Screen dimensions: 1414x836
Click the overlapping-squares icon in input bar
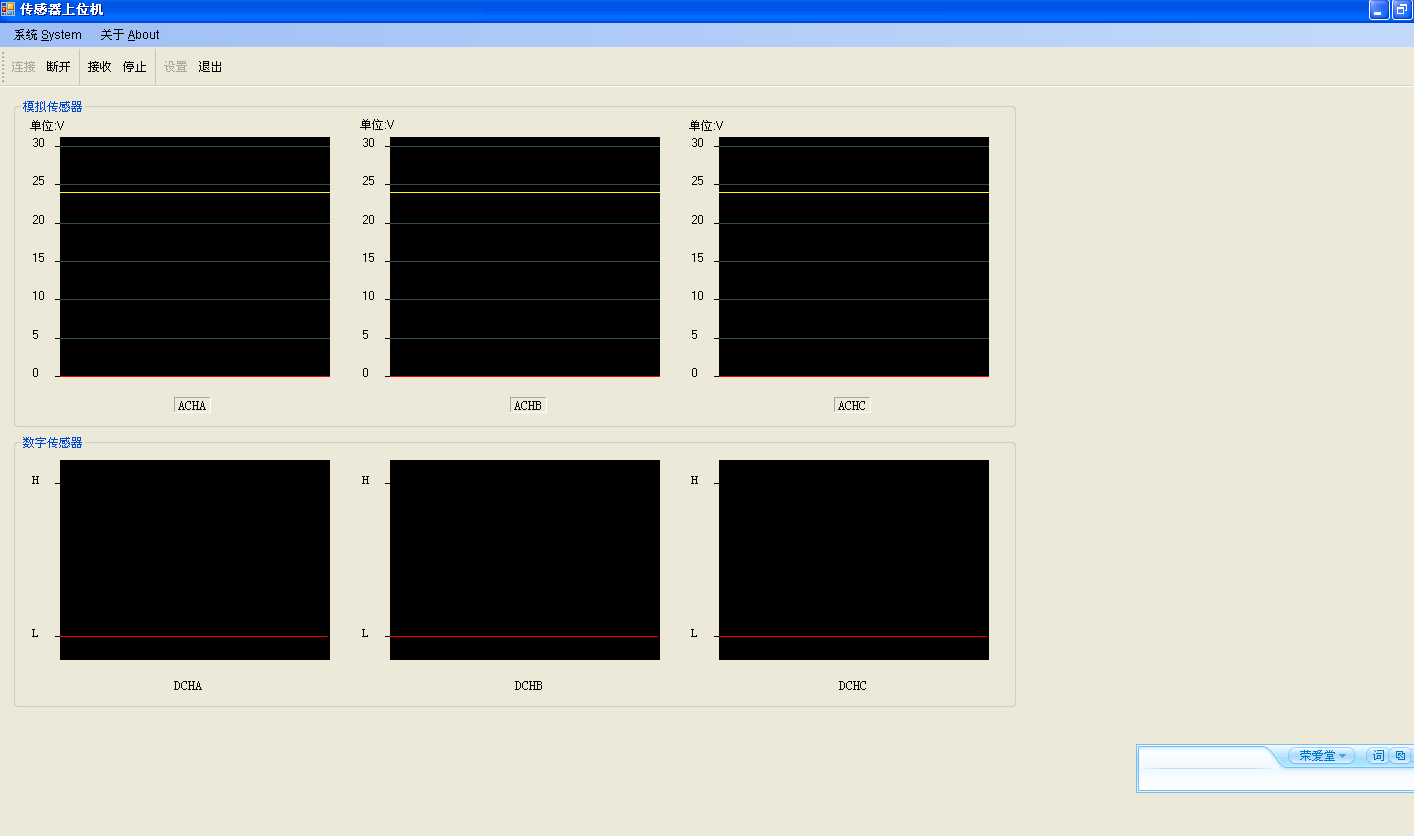(x=1400, y=756)
